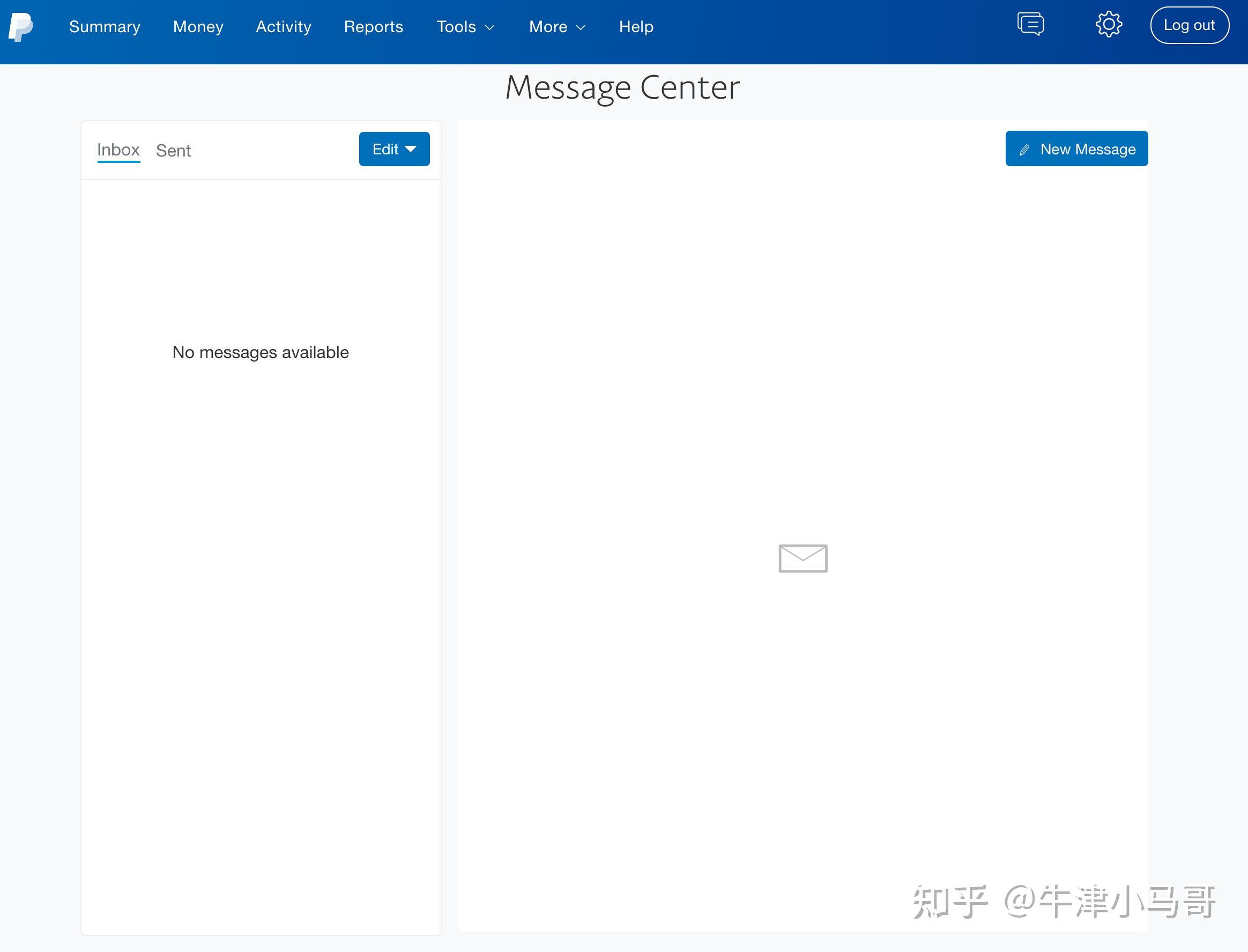Image resolution: width=1248 pixels, height=952 pixels.
Task: Click the arrow on the Edit button
Action: pos(410,149)
